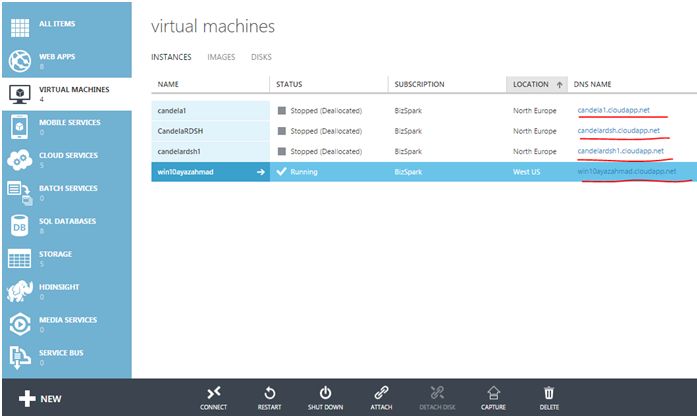Open All Items in sidebar
697x418 pixels.
point(57,24)
